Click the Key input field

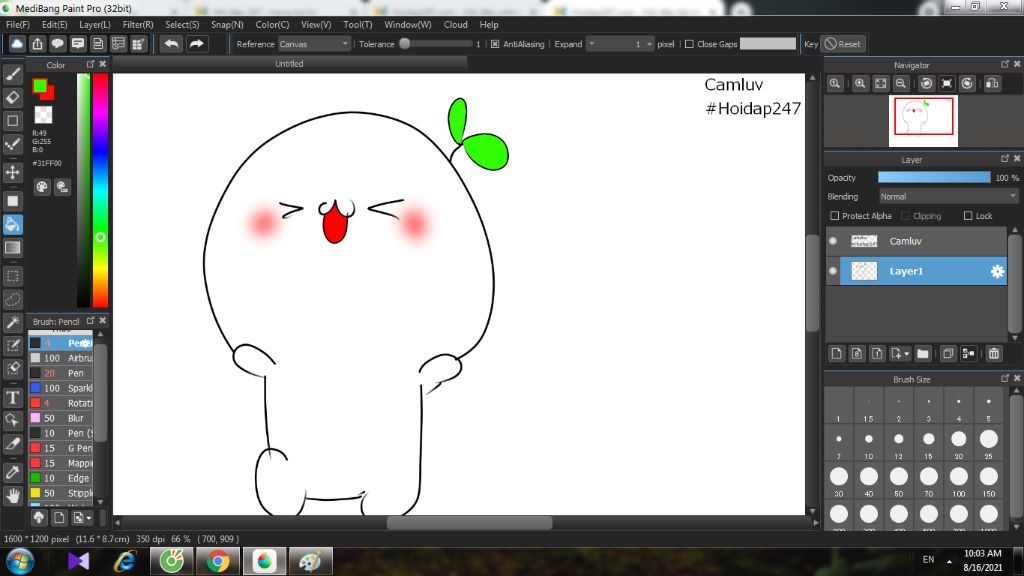pos(767,44)
